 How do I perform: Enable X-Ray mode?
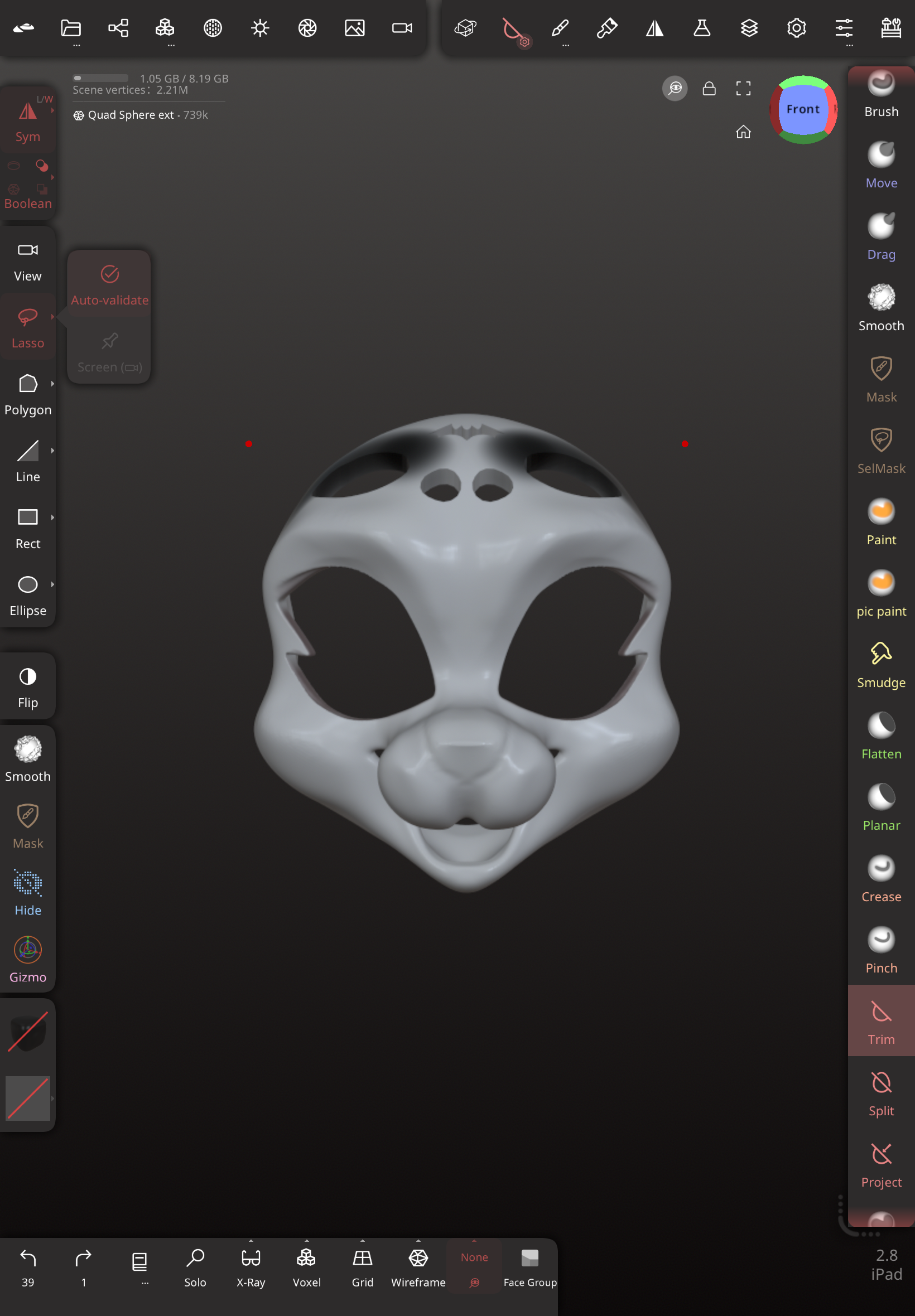tap(251, 1266)
